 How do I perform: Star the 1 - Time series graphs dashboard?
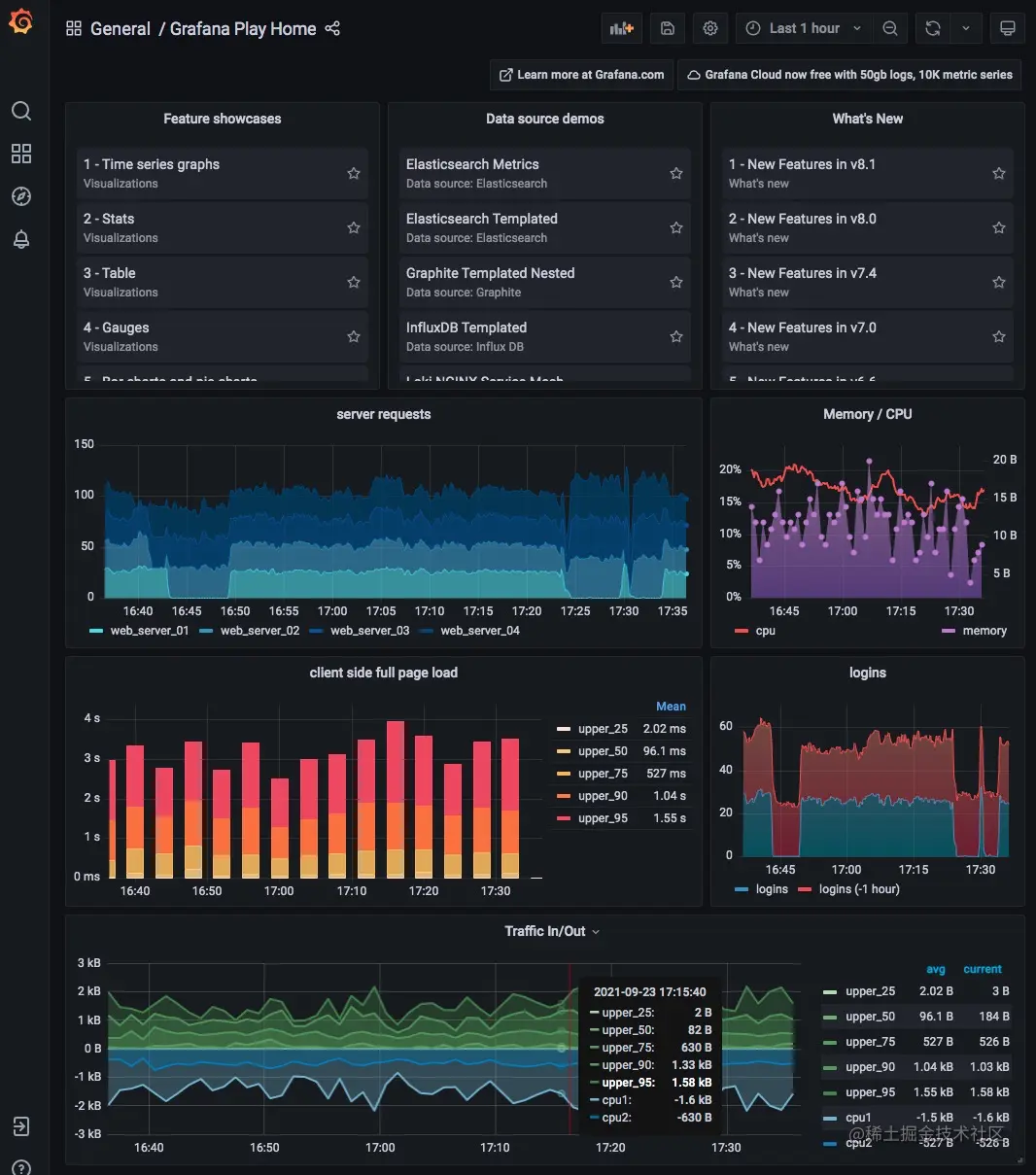pyautogui.click(x=354, y=173)
